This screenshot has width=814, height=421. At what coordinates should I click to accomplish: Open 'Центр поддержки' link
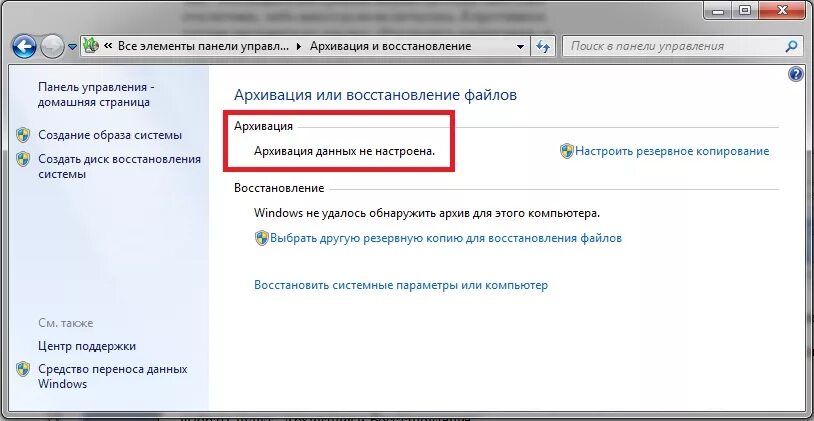[87, 346]
